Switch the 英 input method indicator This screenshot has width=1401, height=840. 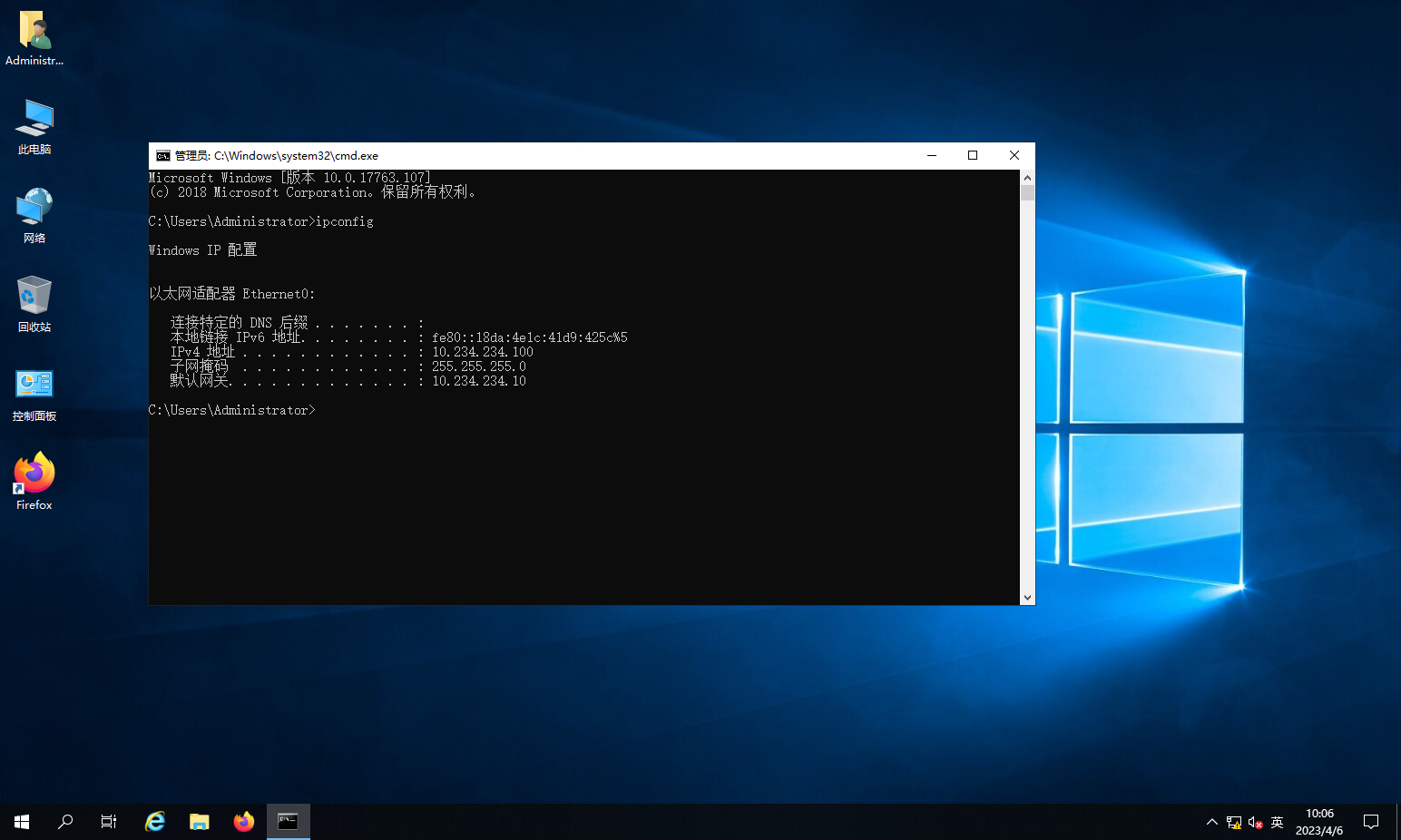point(1278,822)
